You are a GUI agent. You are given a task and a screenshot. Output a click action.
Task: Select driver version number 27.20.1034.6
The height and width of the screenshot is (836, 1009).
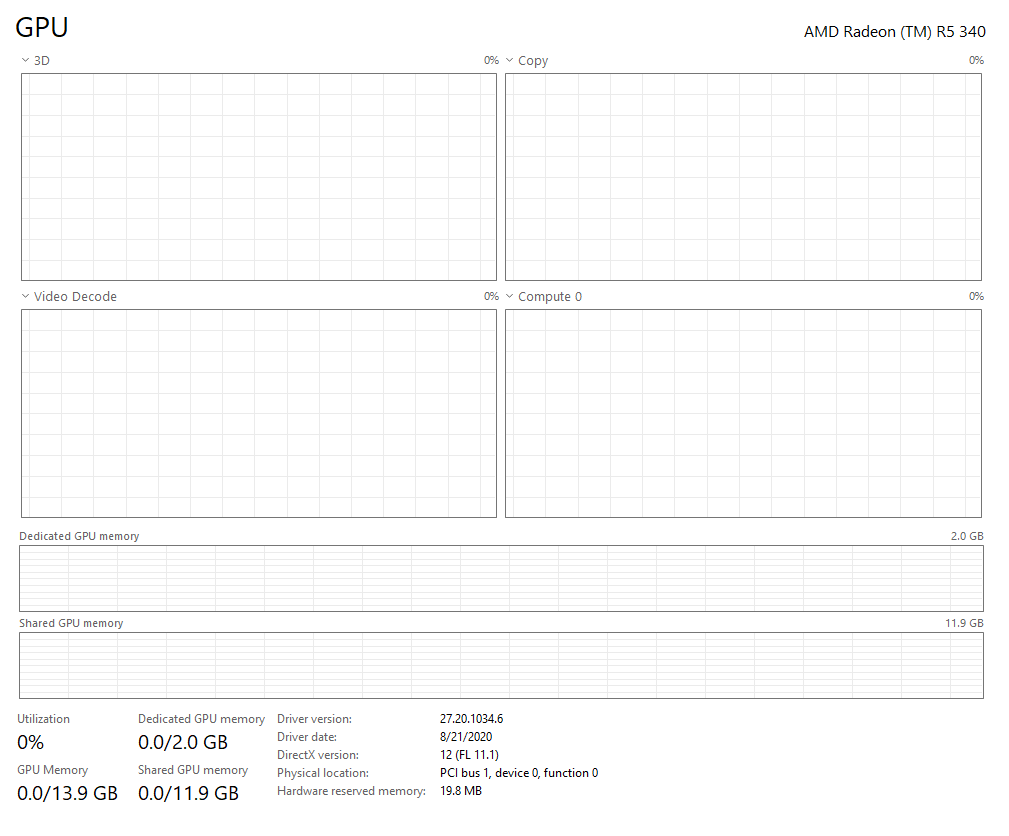point(471,719)
